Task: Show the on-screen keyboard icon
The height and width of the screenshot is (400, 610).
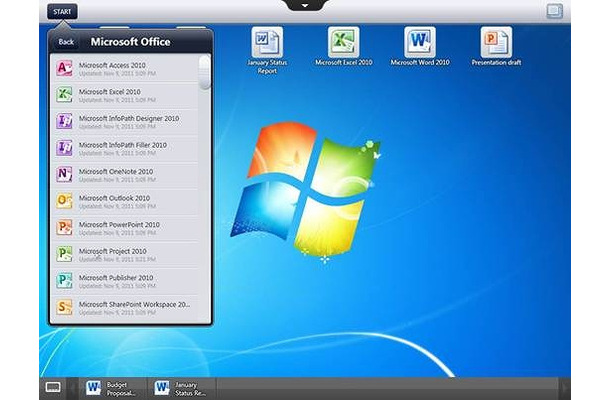Action: (53, 387)
